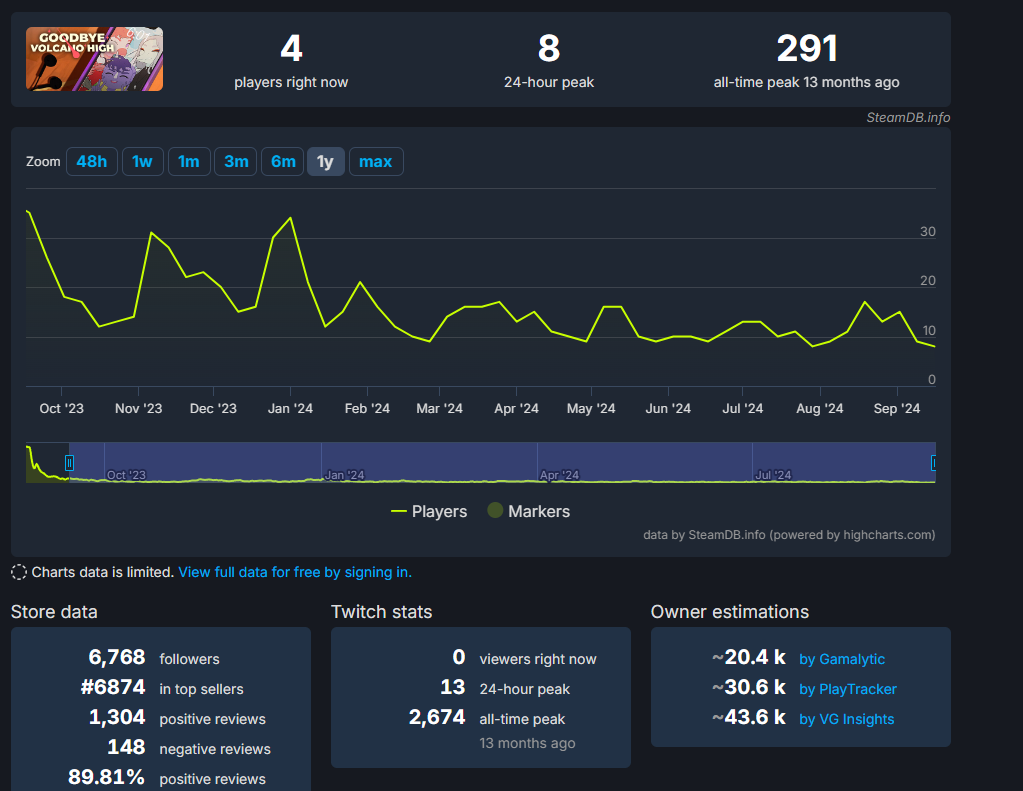Viewport: 1023px width, 791px height.
Task: Click the SteamDB.info watermark text
Action: click(908, 117)
